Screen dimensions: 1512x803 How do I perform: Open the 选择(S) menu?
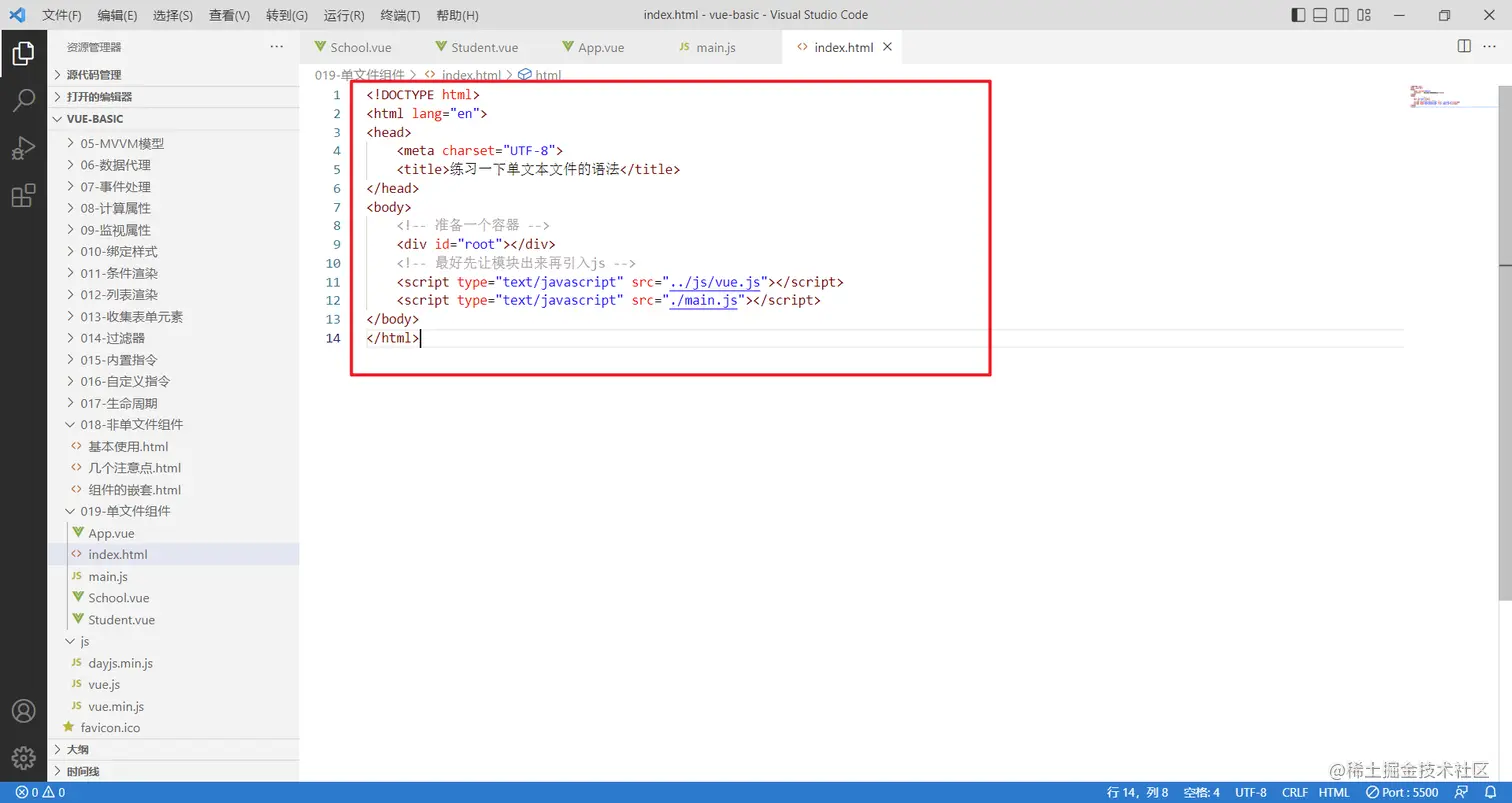coord(173,16)
